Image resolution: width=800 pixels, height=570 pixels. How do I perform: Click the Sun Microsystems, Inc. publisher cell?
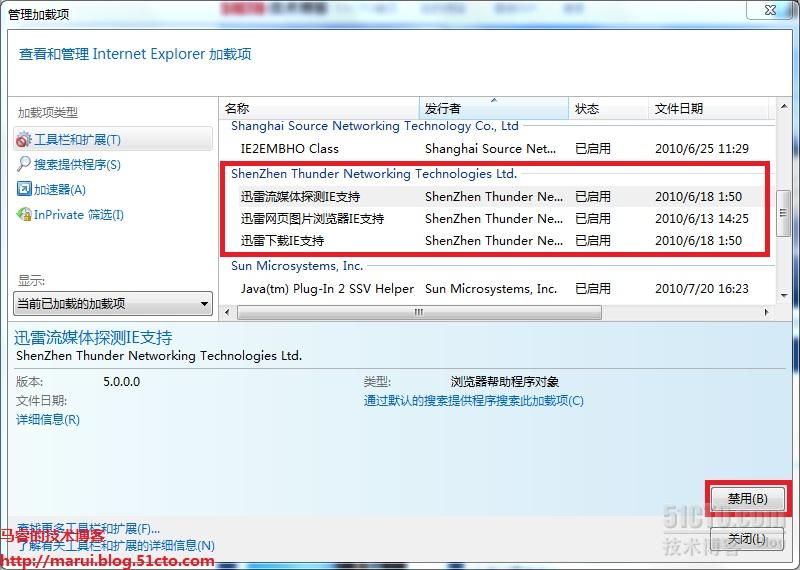(491, 289)
